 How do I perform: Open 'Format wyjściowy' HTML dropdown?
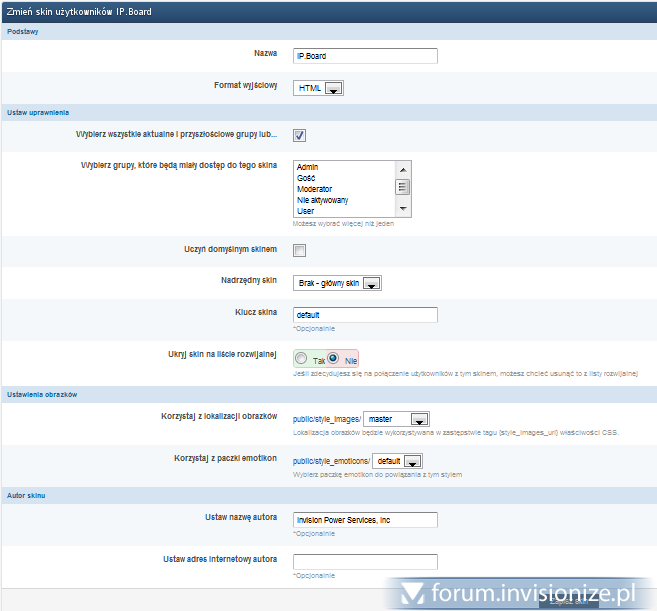coord(319,88)
